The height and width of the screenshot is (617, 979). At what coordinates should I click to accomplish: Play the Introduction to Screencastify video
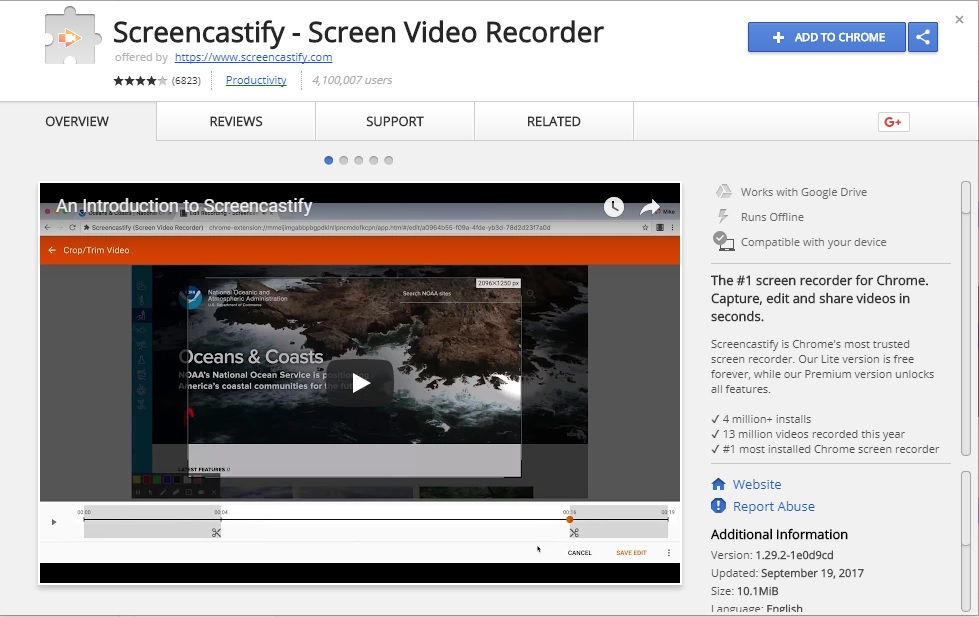tap(360, 383)
